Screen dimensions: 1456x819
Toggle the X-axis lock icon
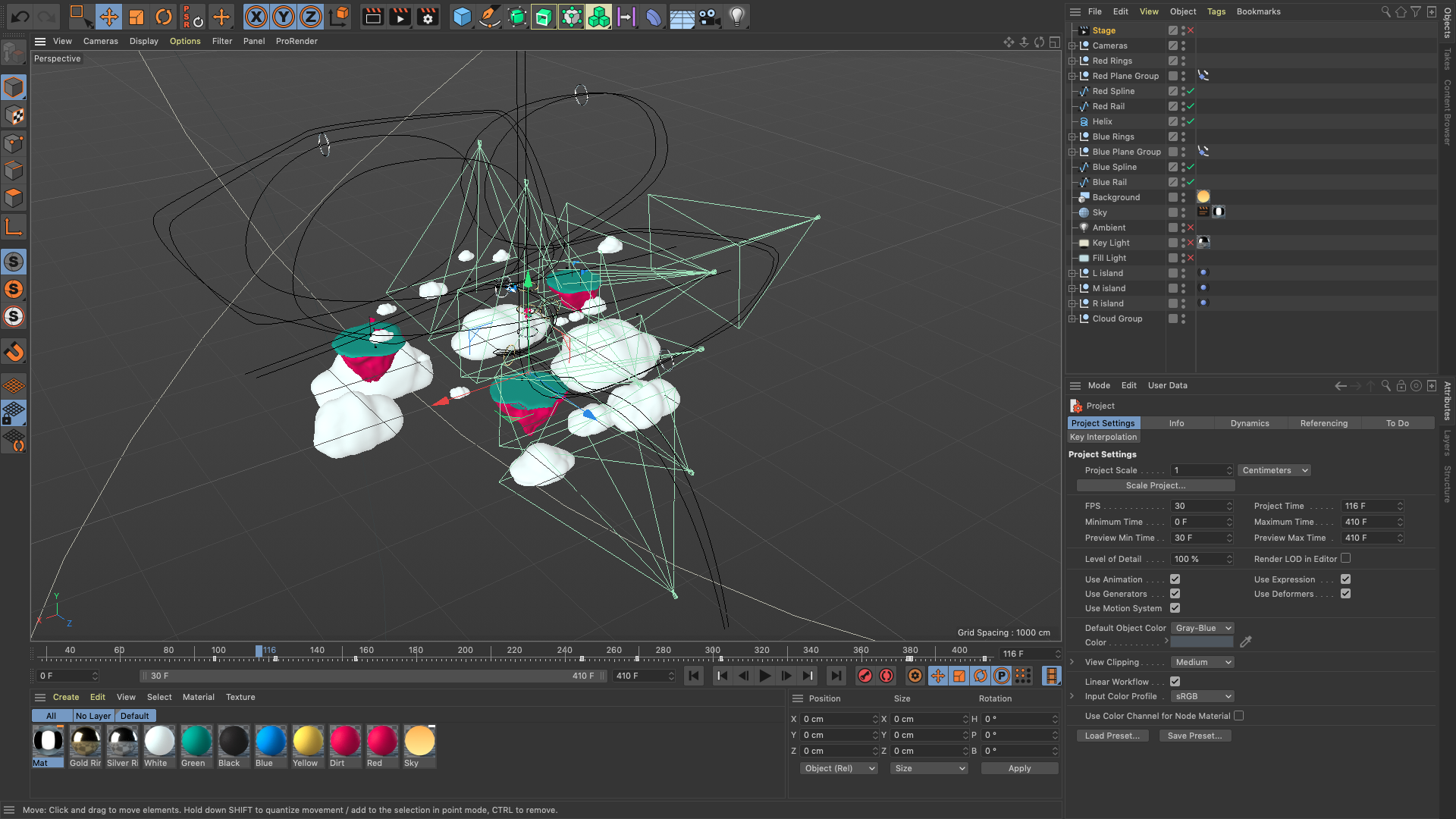pyautogui.click(x=256, y=17)
